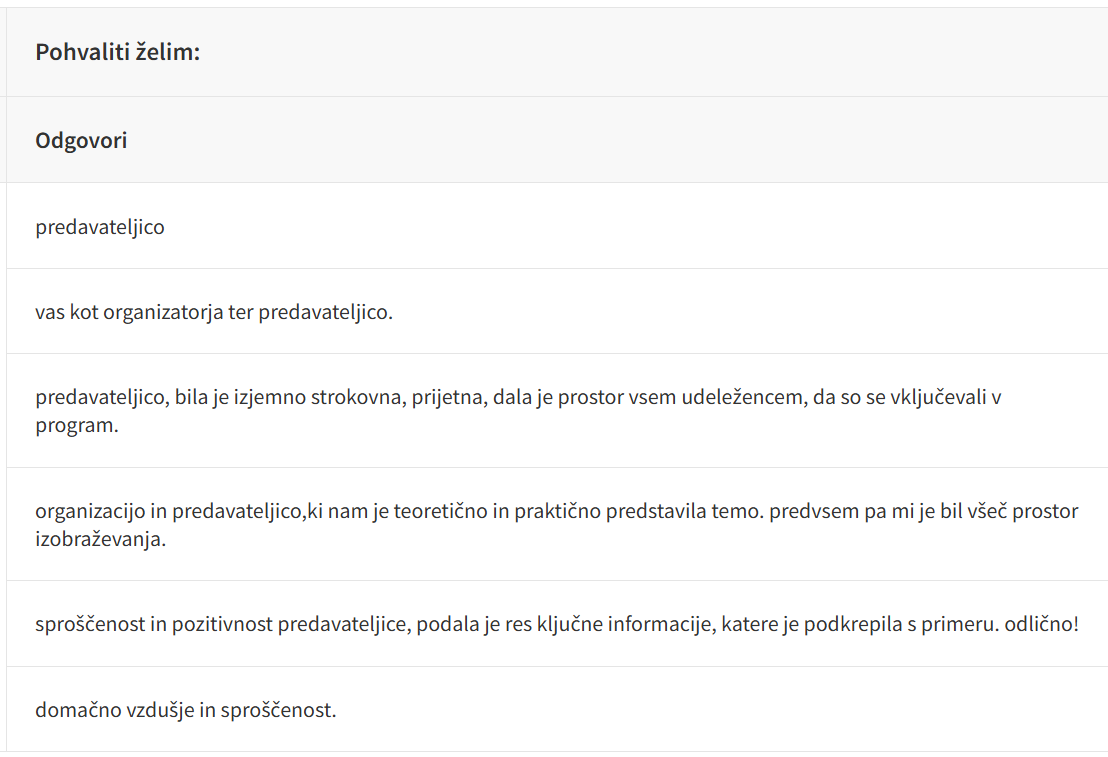
Task: Click the word "izobraževanja."
Action: coord(99,539)
